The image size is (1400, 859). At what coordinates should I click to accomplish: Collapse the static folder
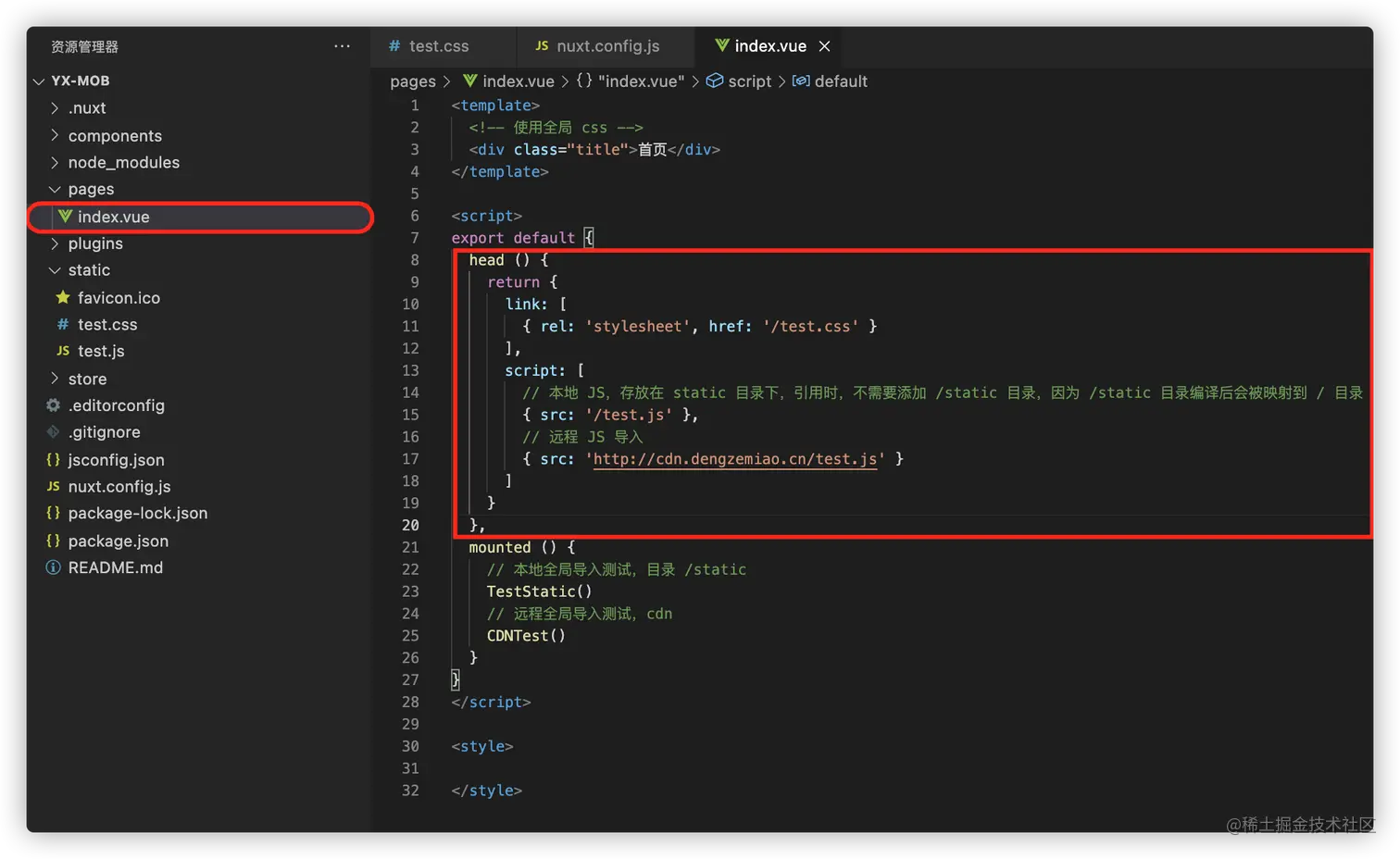(55, 270)
